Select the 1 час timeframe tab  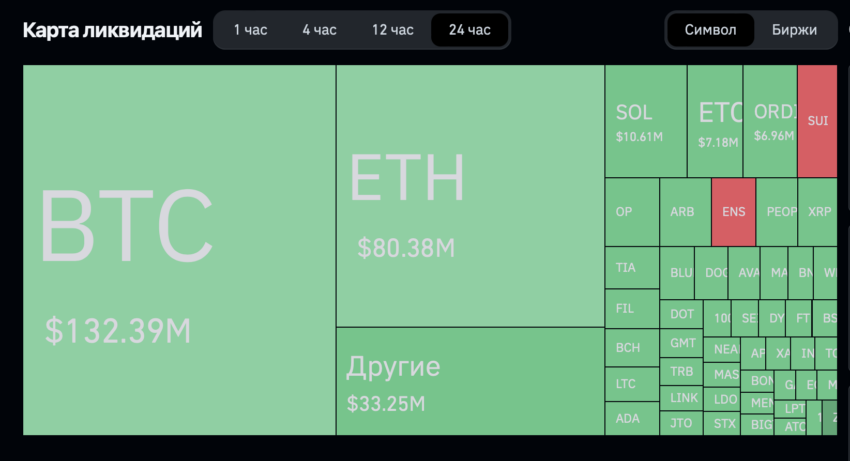coord(250,30)
